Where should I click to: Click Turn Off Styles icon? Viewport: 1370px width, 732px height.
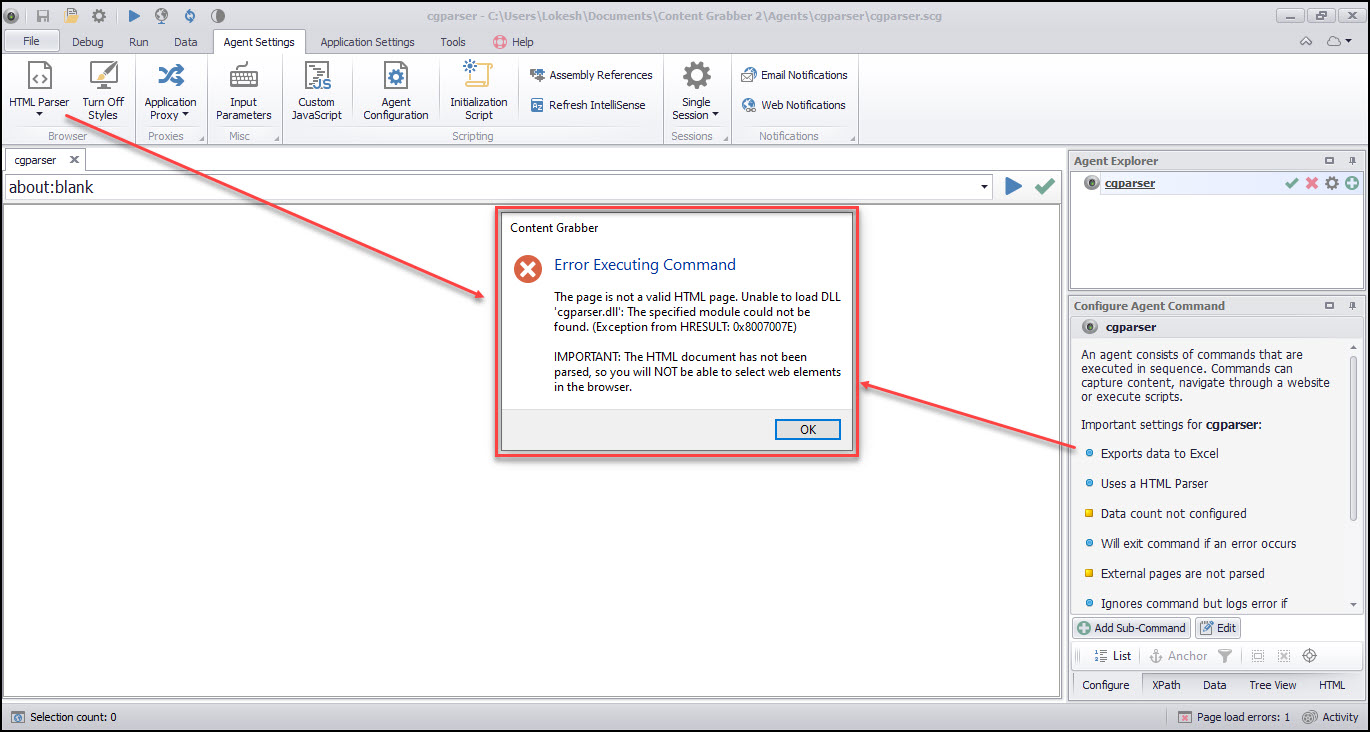point(103,76)
